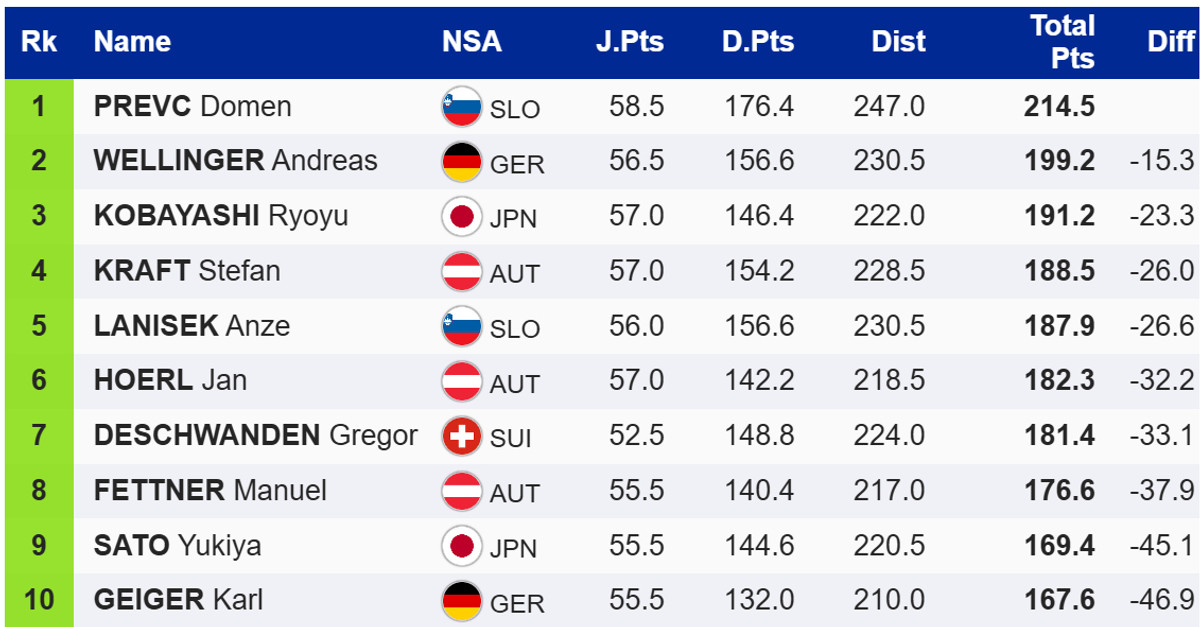The image size is (1200, 627).
Task: Click the NSA column header
Action: 472,42
